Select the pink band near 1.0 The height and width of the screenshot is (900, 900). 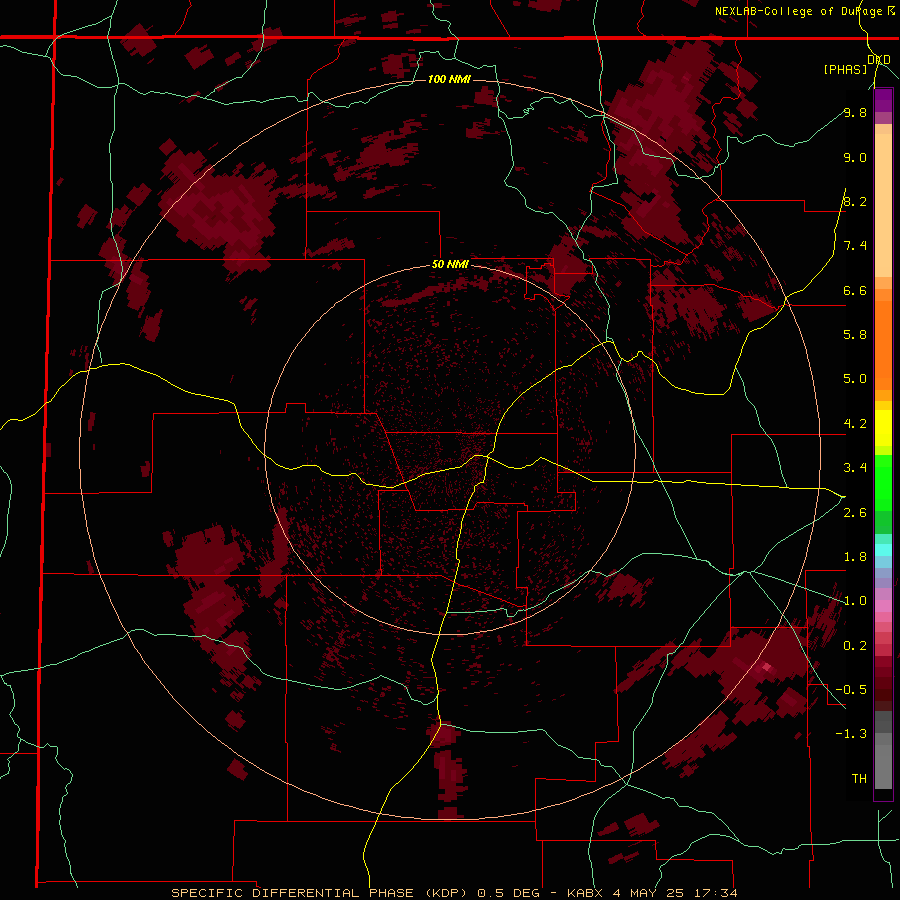coord(883,606)
